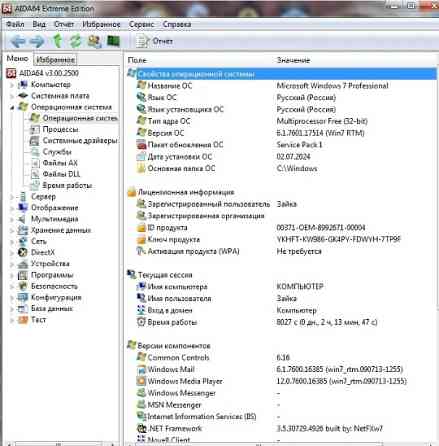This screenshot has width=439, height=446.
Task: Go up one level with green arrow
Action: (58, 41)
